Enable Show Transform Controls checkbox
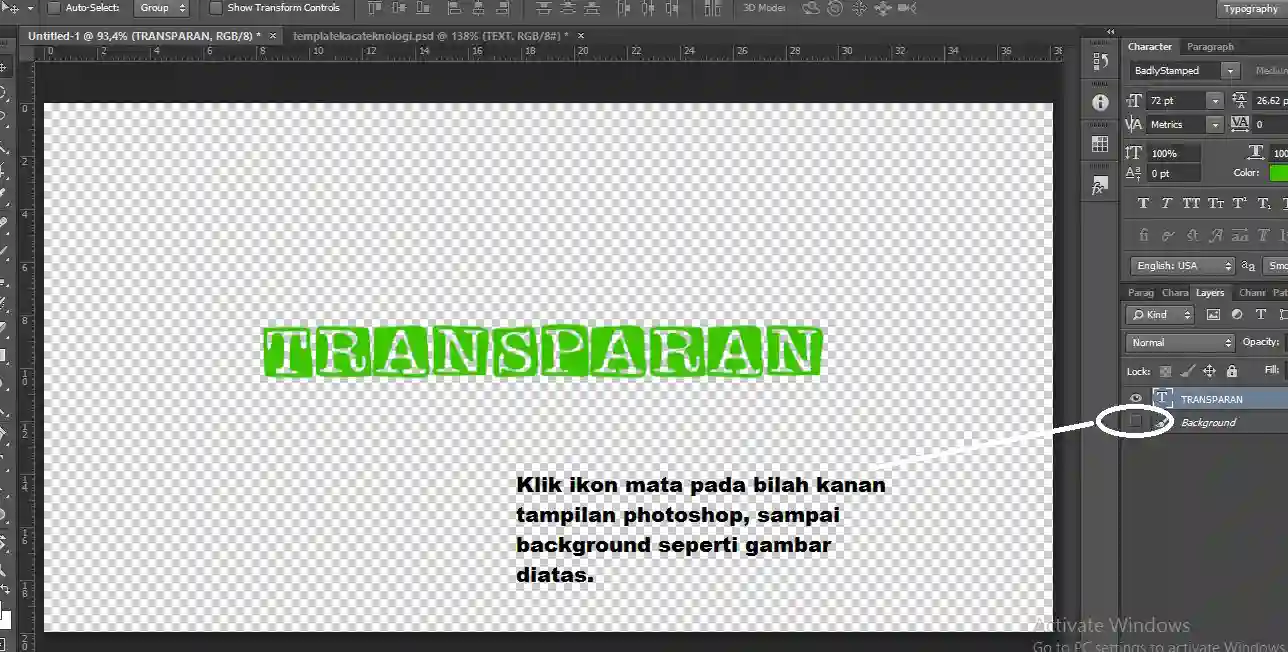This screenshot has width=1288, height=652. [x=215, y=8]
